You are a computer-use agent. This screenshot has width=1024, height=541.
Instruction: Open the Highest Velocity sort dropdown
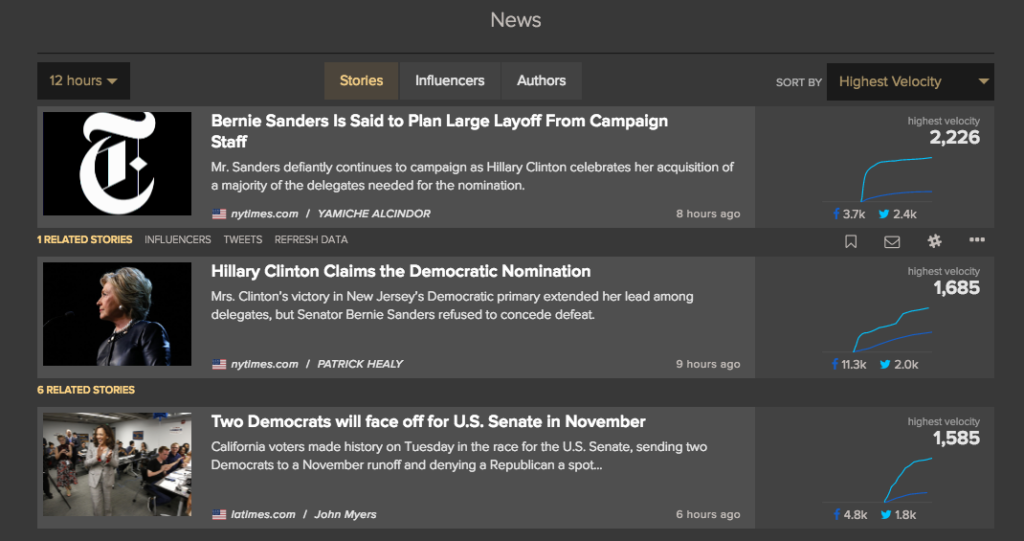tap(910, 82)
